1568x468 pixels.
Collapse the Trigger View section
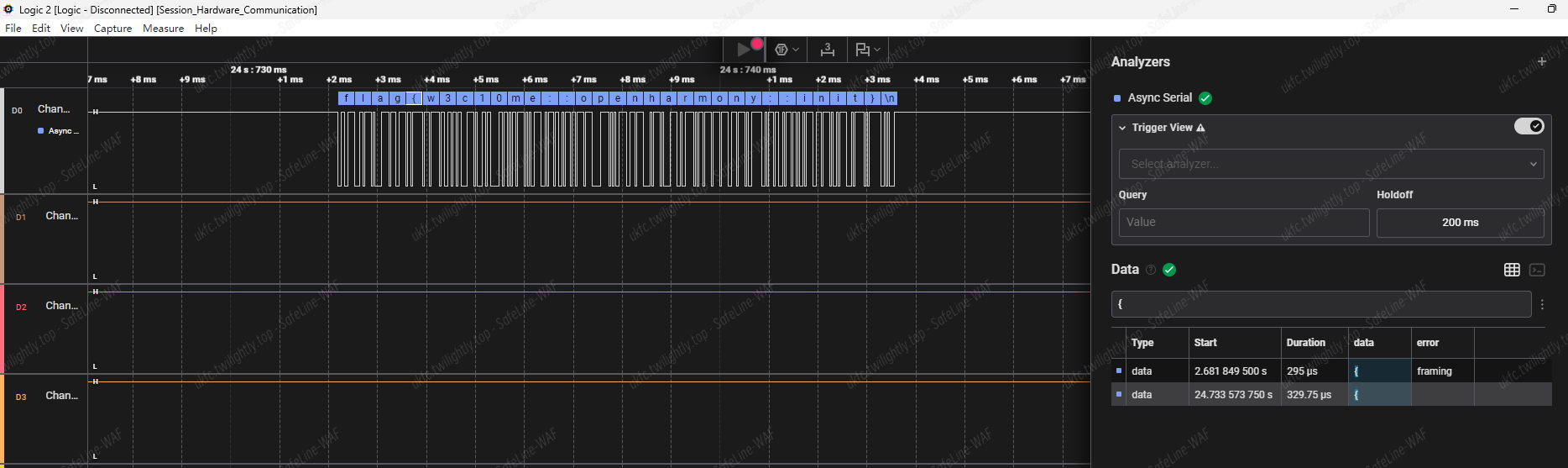[1122, 128]
